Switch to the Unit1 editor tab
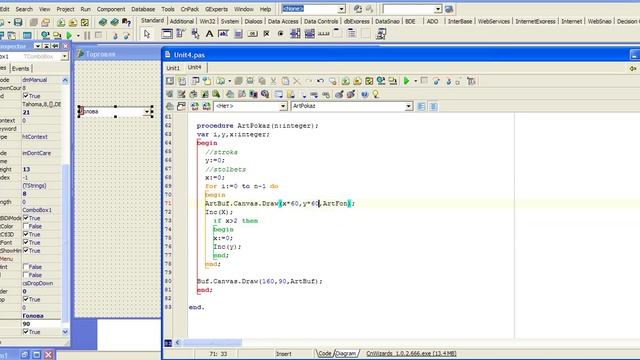Screen dimensions: 640x360 point(173,68)
